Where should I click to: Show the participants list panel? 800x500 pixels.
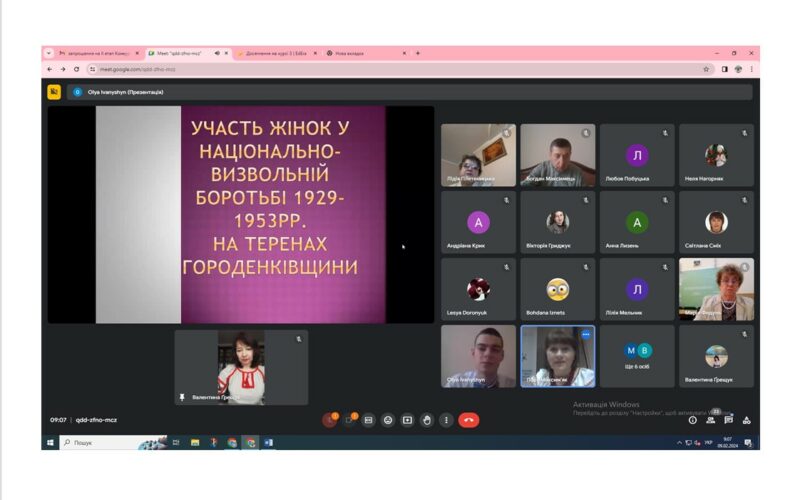(x=711, y=420)
